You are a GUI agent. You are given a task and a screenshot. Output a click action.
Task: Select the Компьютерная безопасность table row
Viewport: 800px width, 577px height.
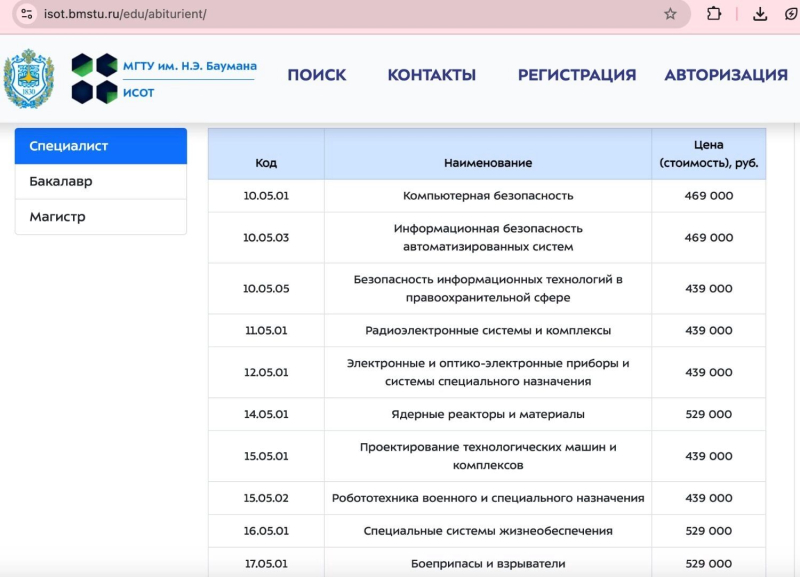pos(488,196)
